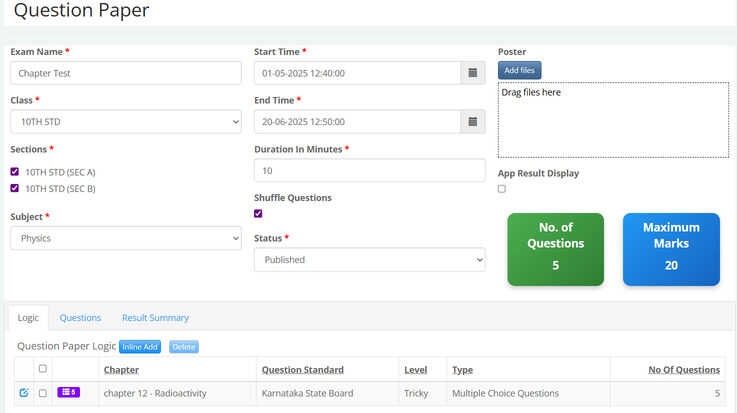Open the Result Summary tab
The width and height of the screenshot is (737, 413).
(x=155, y=318)
